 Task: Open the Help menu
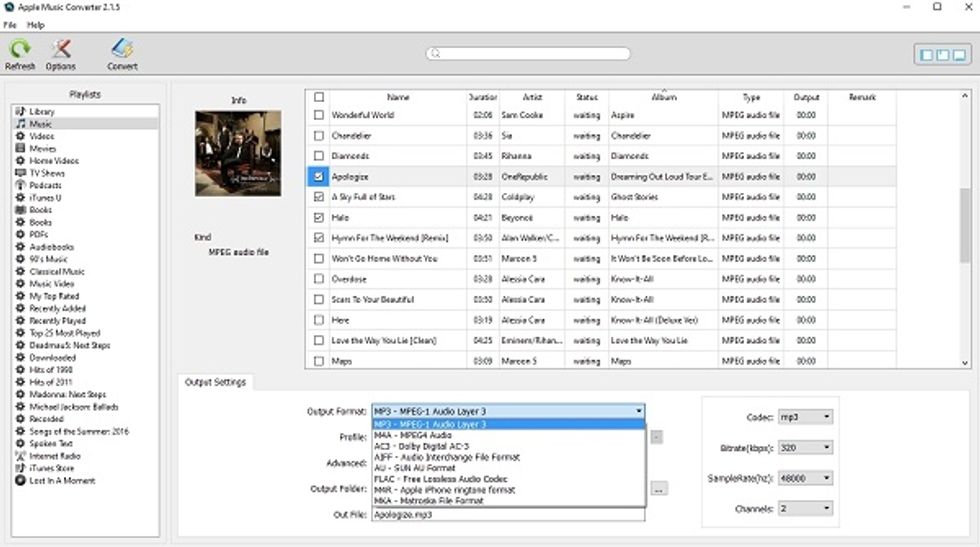click(x=36, y=25)
